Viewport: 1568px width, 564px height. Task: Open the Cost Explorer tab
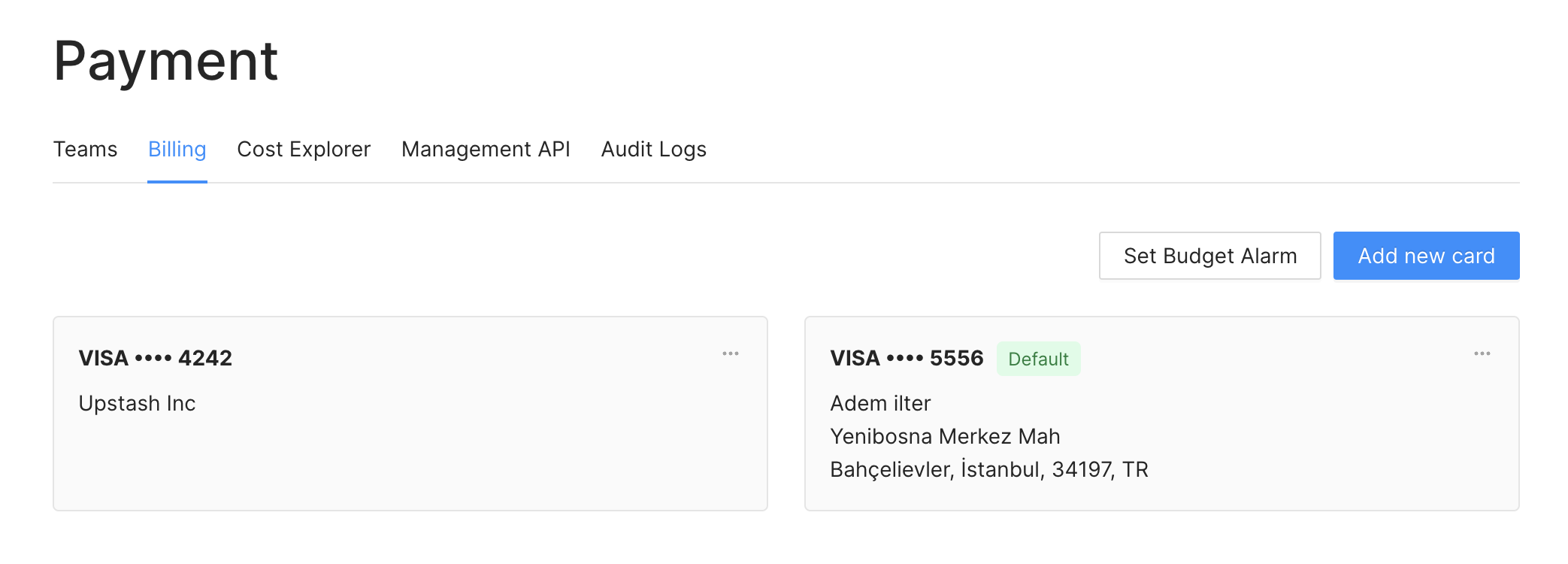304,149
